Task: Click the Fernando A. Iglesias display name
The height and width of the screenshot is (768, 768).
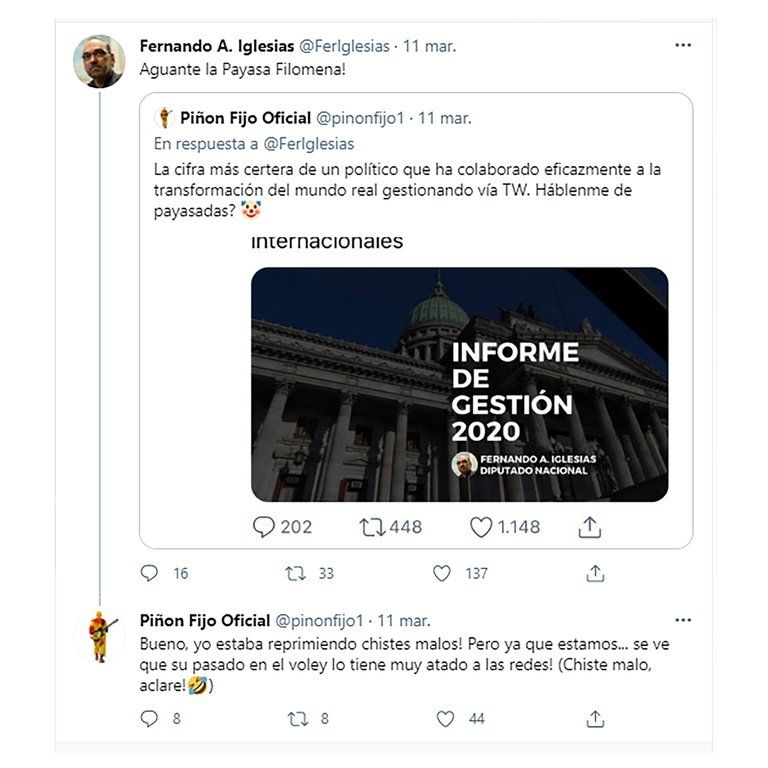Action: (x=215, y=46)
